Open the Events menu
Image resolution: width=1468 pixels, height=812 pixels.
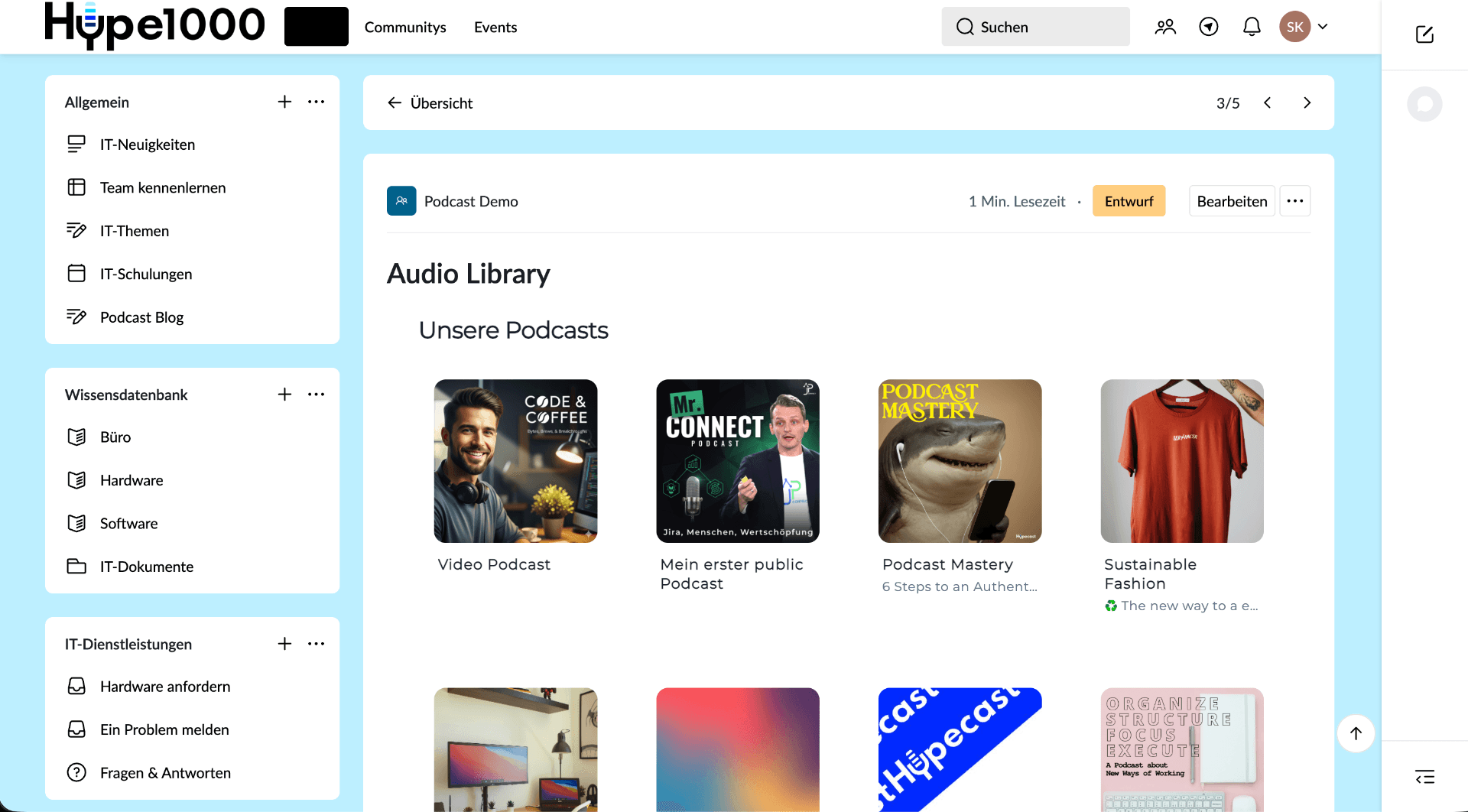(495, 27)
